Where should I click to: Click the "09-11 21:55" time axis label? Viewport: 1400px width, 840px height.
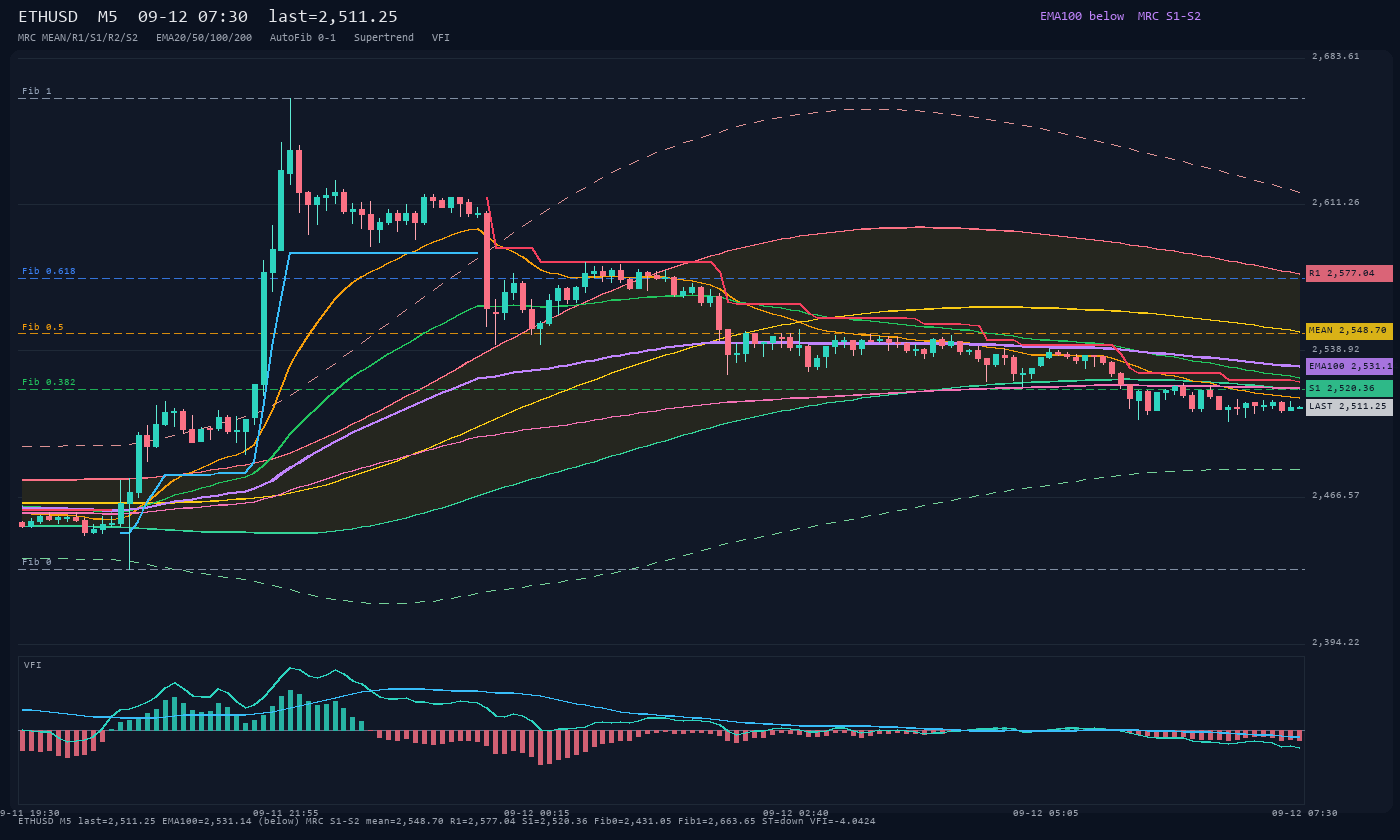coord(286,813)
